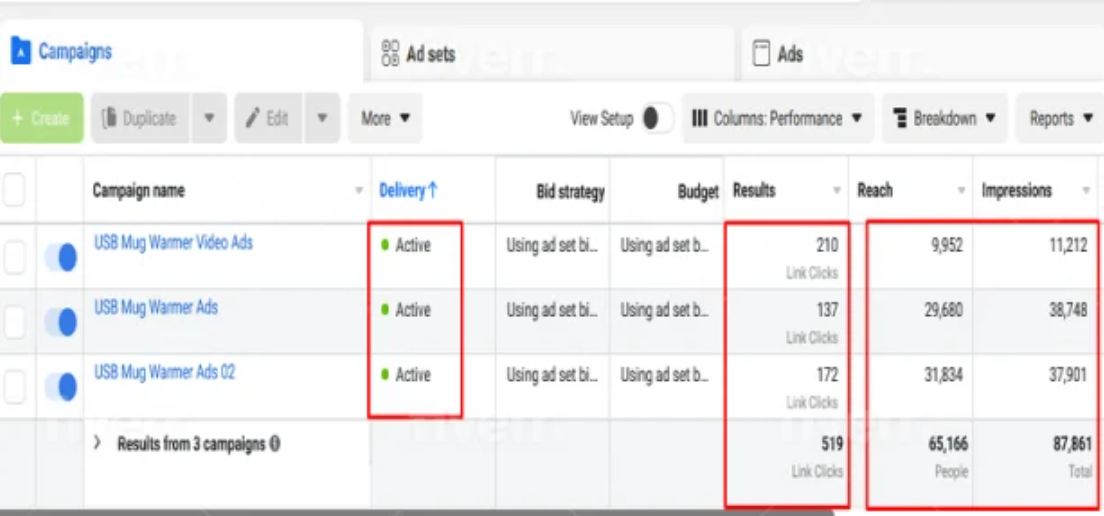Open the Breakdown dropdown

pyautogui.click(x=944, y=118)
